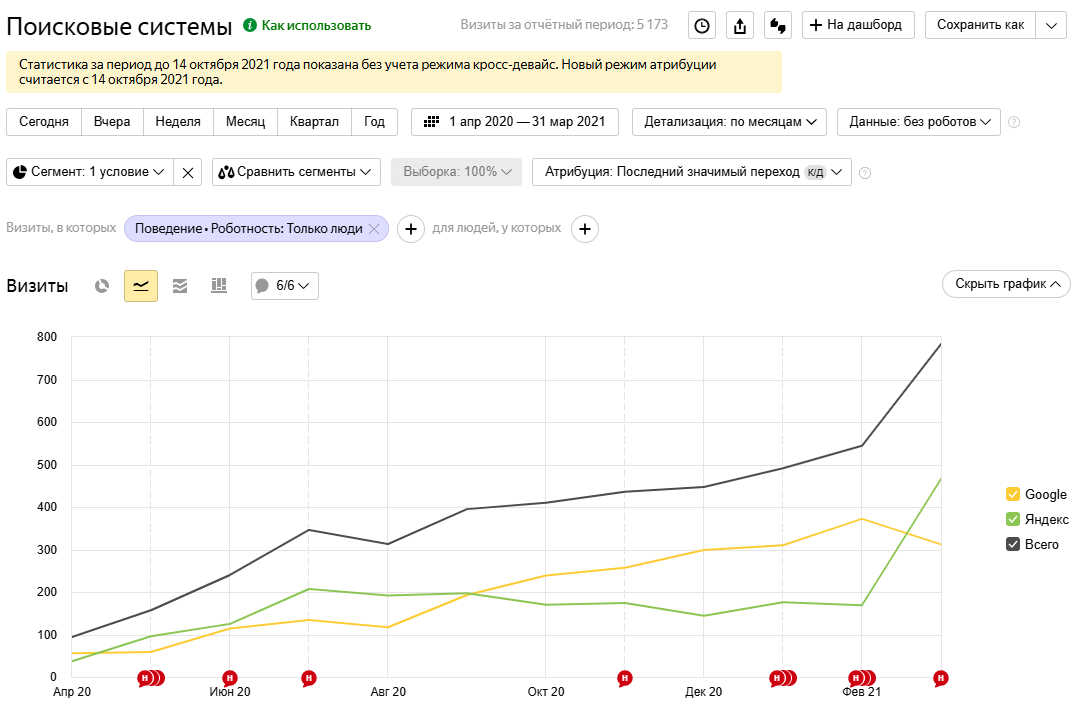
Task: Click the Сохранить как button
Action: coord(980,25)
